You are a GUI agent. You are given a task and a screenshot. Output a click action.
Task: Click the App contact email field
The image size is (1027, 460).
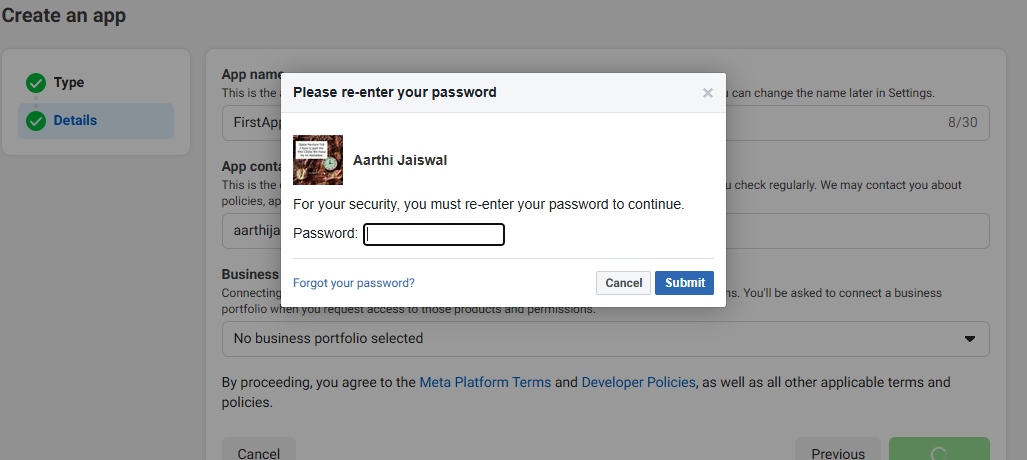tap(850, 231)
